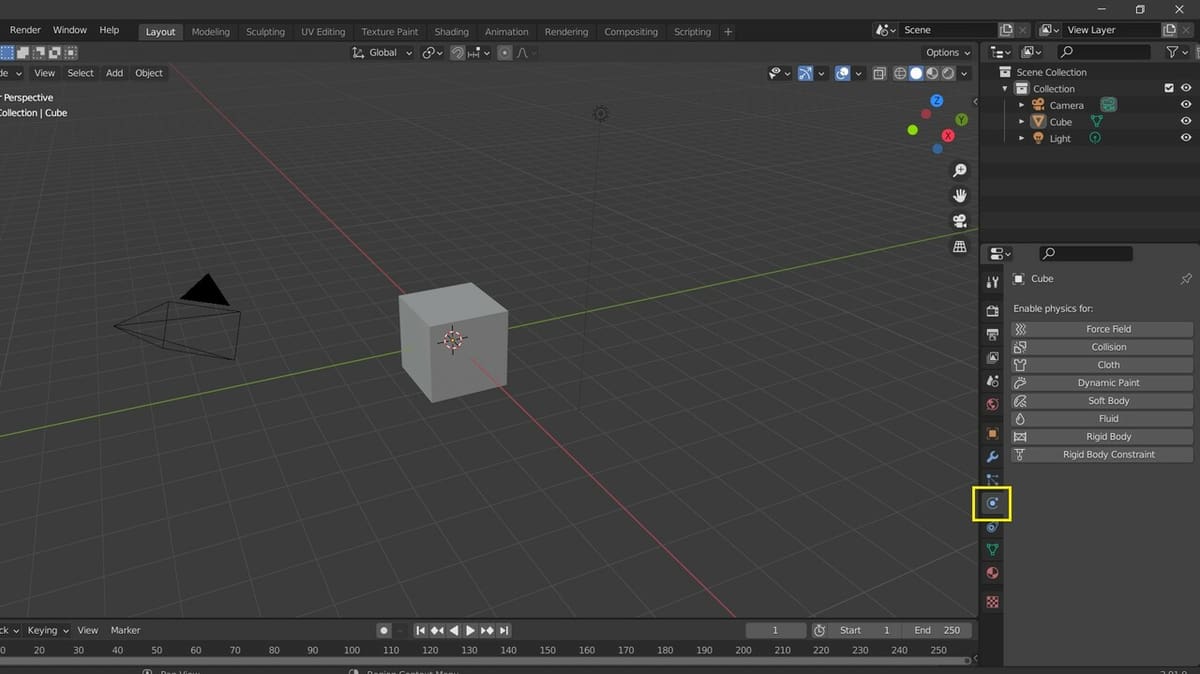Image resolution: width=1200 pixels, height=674 pixels.
Task: Click the Z axis navigation gizmo bubble
Action: (937, 101)
